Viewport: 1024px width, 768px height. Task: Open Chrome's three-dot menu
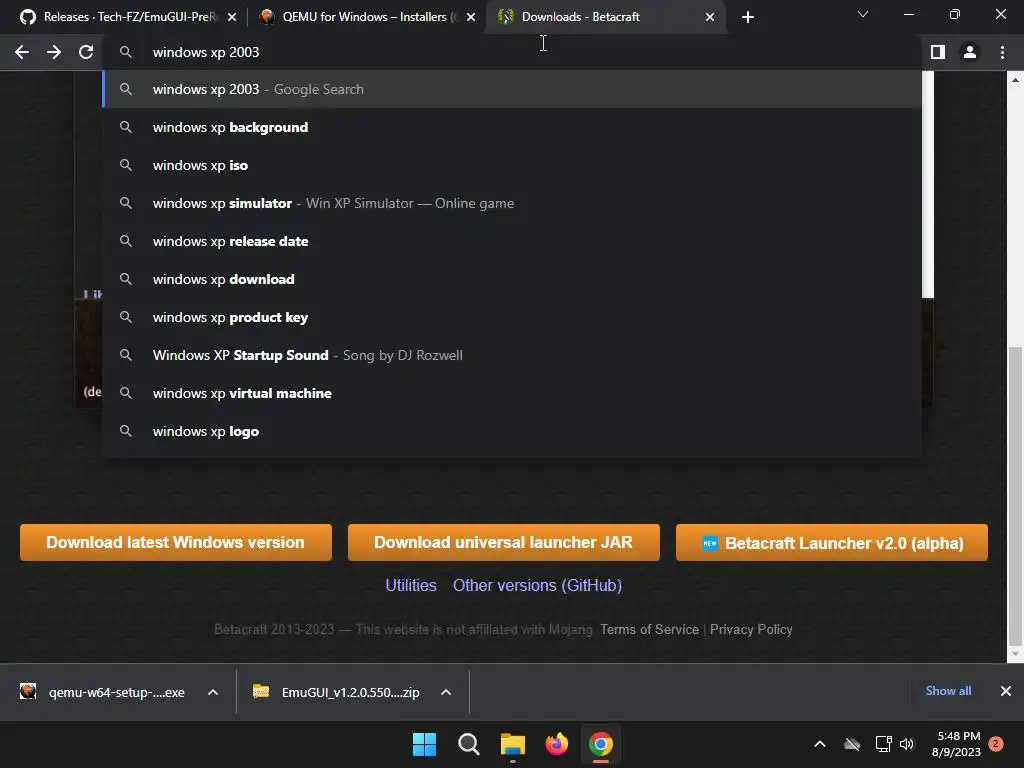click(1002, 52)
